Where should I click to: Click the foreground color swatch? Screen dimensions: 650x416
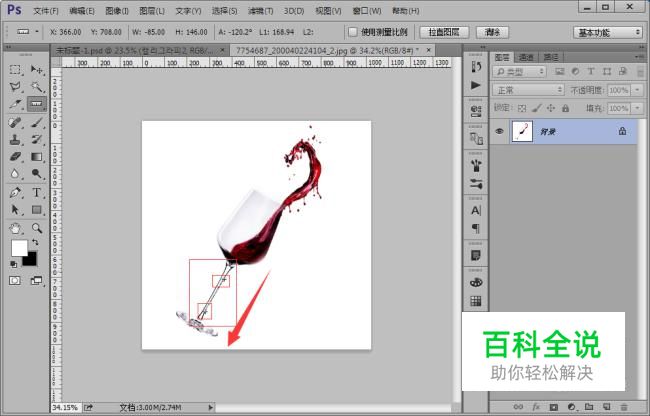pyautogui.click(x=19, y=248)
